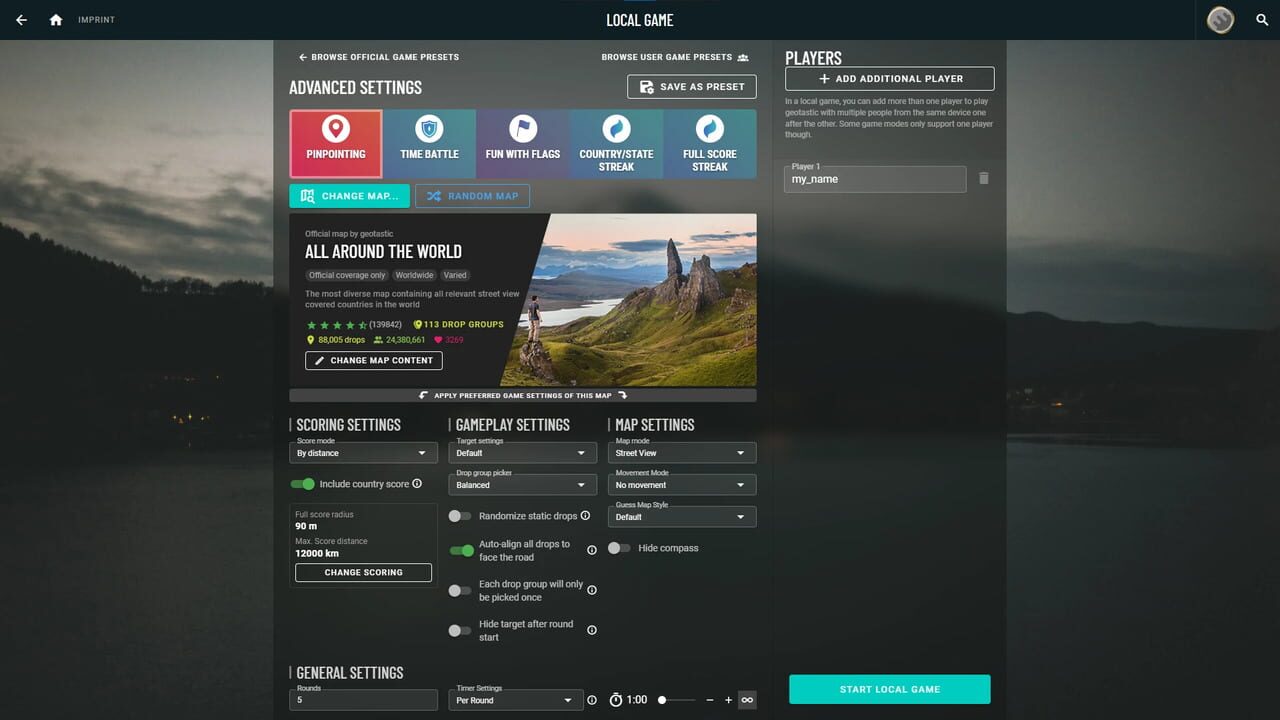Viewport: 1280px width, 720px height.
Task: Enable infinite time with infinity icon
Action: (x=746, y=700)
